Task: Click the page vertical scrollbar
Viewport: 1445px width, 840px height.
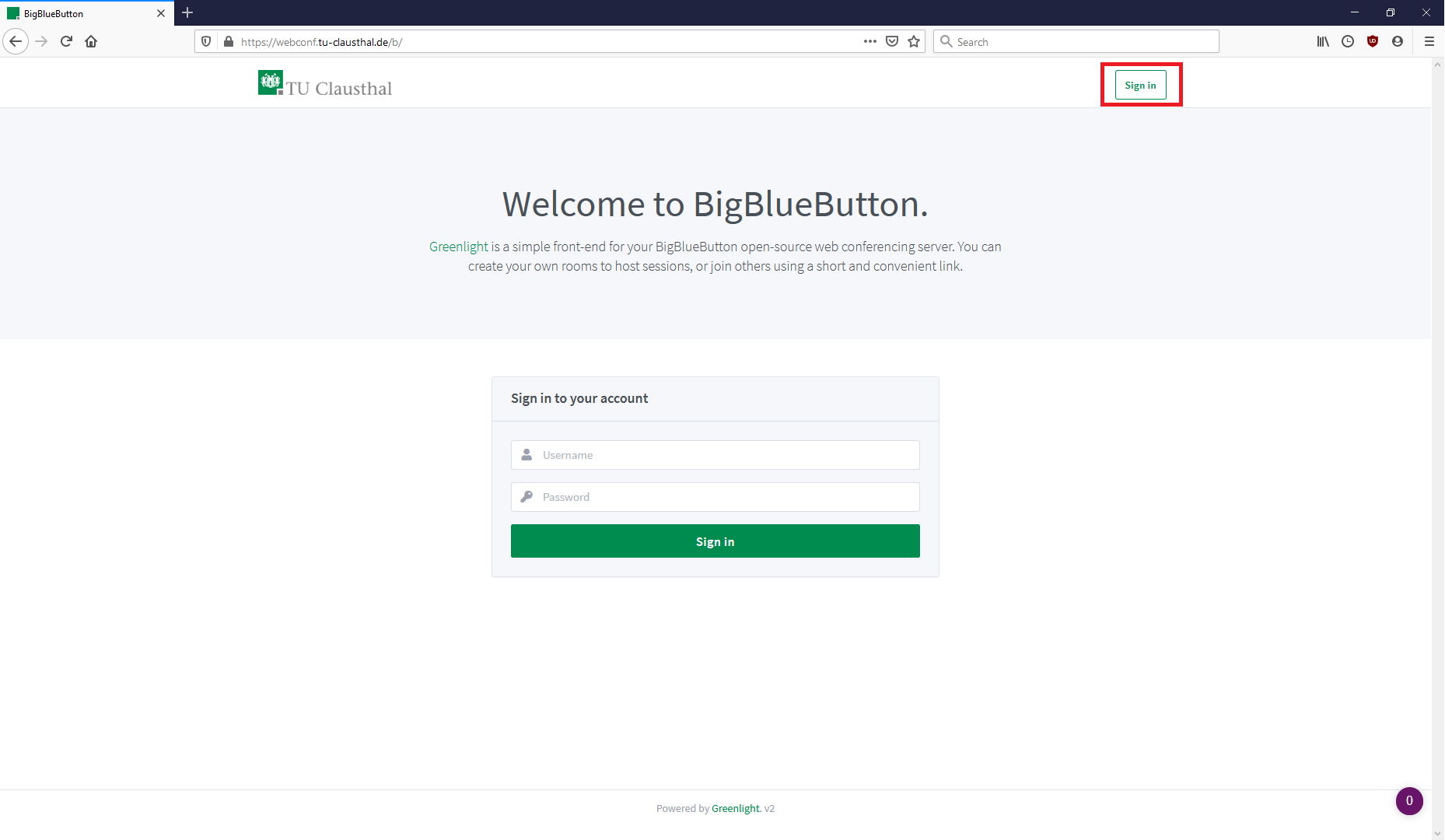Action: [x=1437, y=448]
